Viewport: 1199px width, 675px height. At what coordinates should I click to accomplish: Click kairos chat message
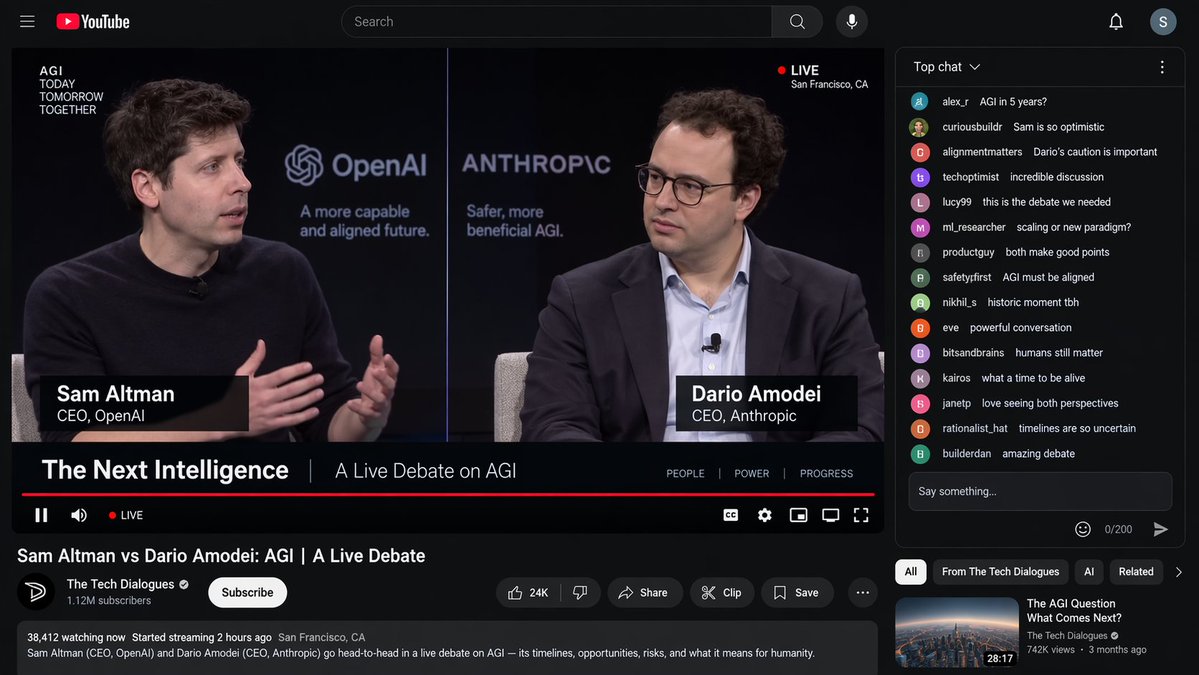point(1033,378)
